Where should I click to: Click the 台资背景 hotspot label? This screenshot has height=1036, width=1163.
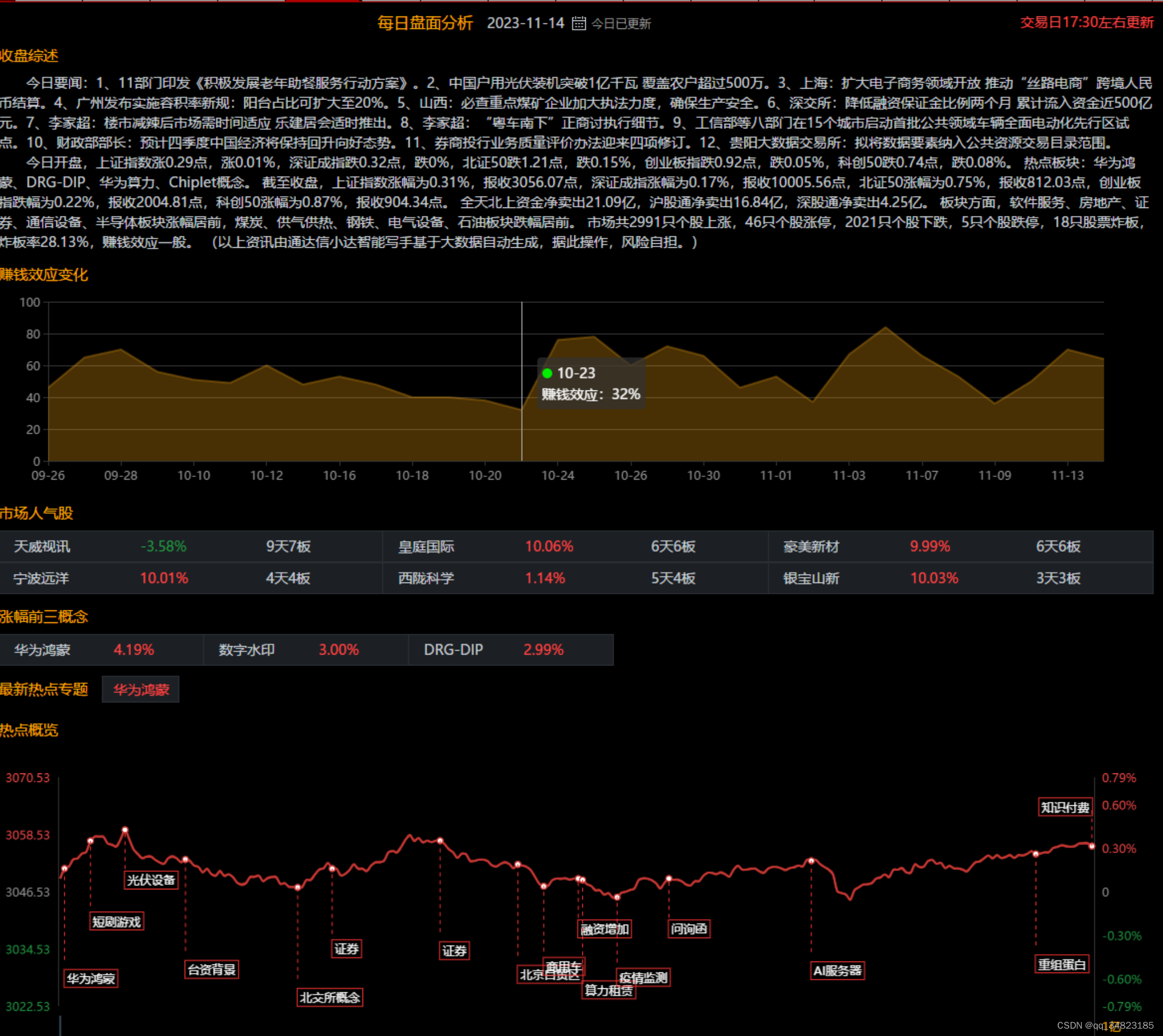[211, 970]
